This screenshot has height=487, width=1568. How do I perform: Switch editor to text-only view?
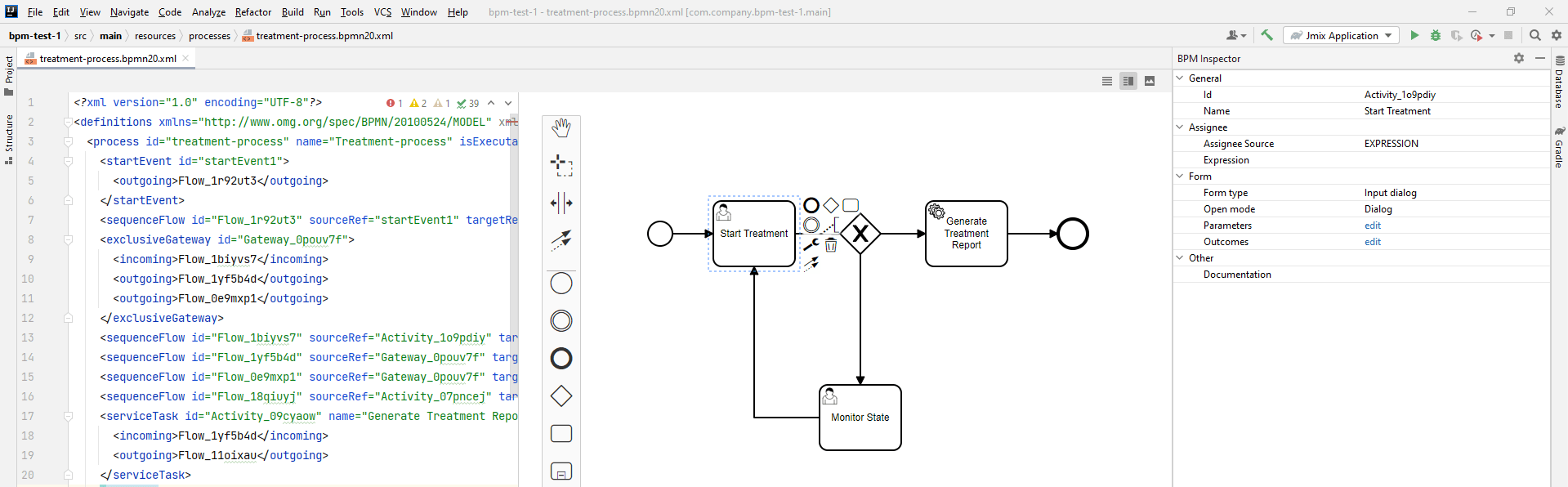(x=1107, y=81)
